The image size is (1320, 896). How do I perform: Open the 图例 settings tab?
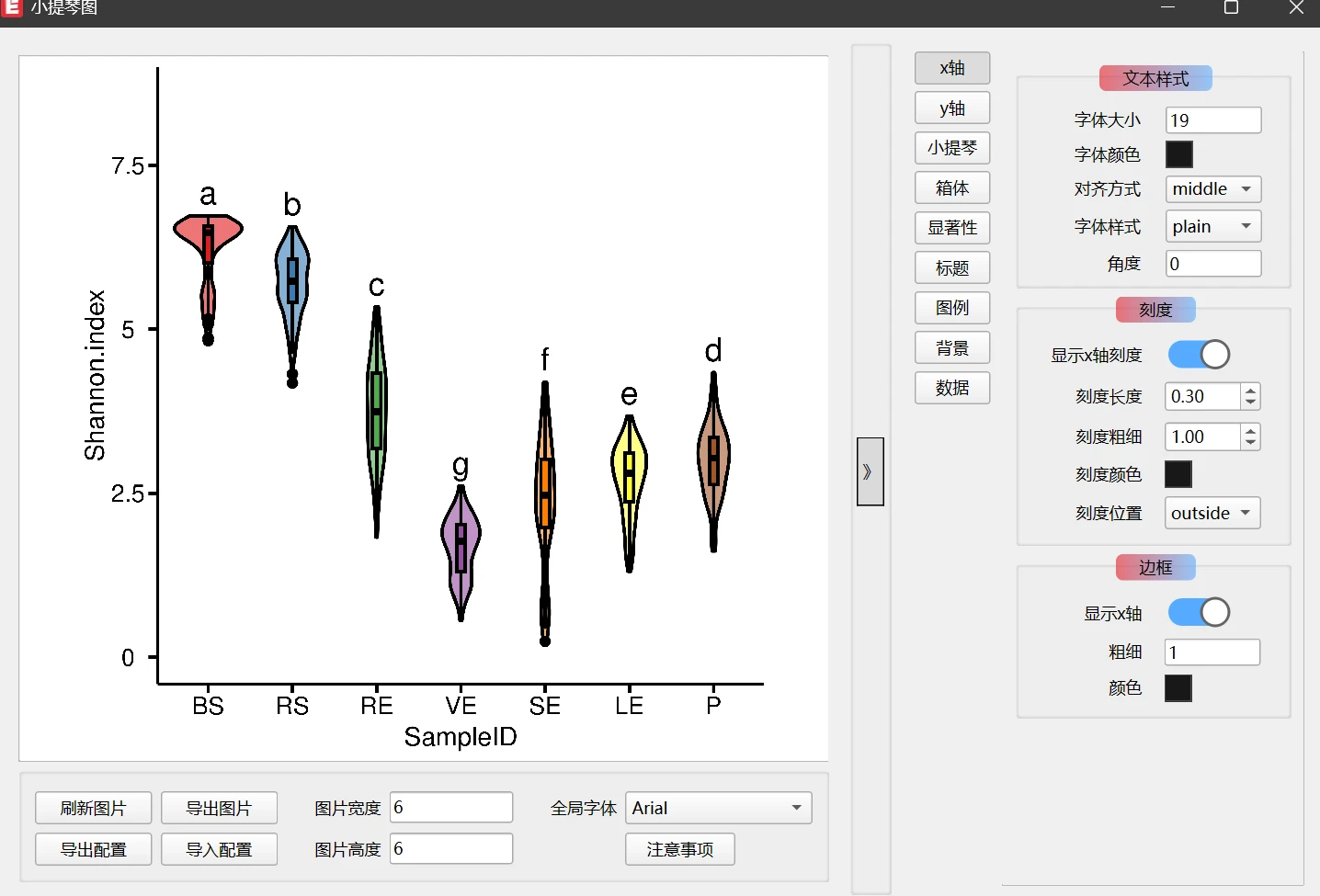tap(952, 308)
